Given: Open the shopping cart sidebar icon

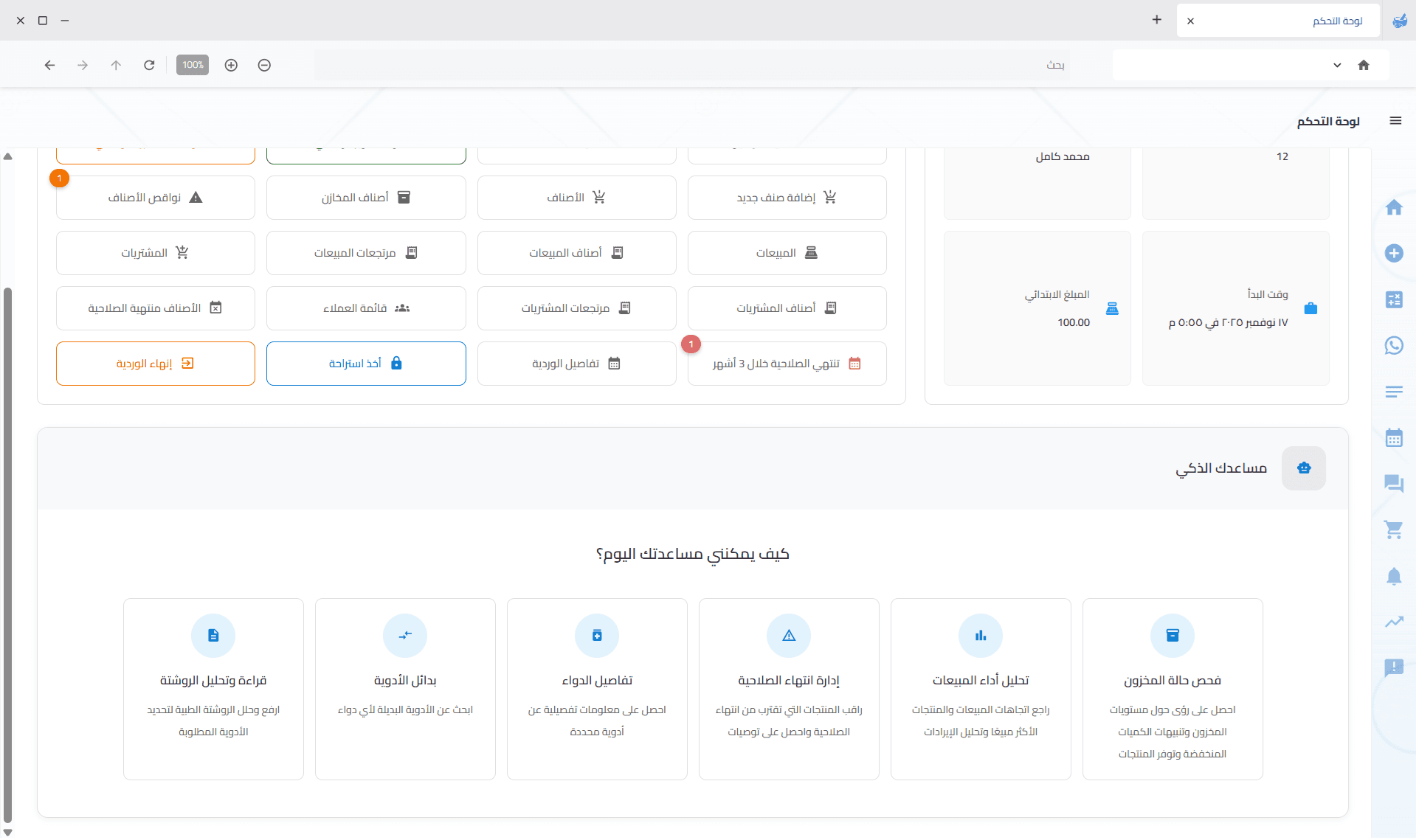Looking at the screenshot, I should [1393, 530].
